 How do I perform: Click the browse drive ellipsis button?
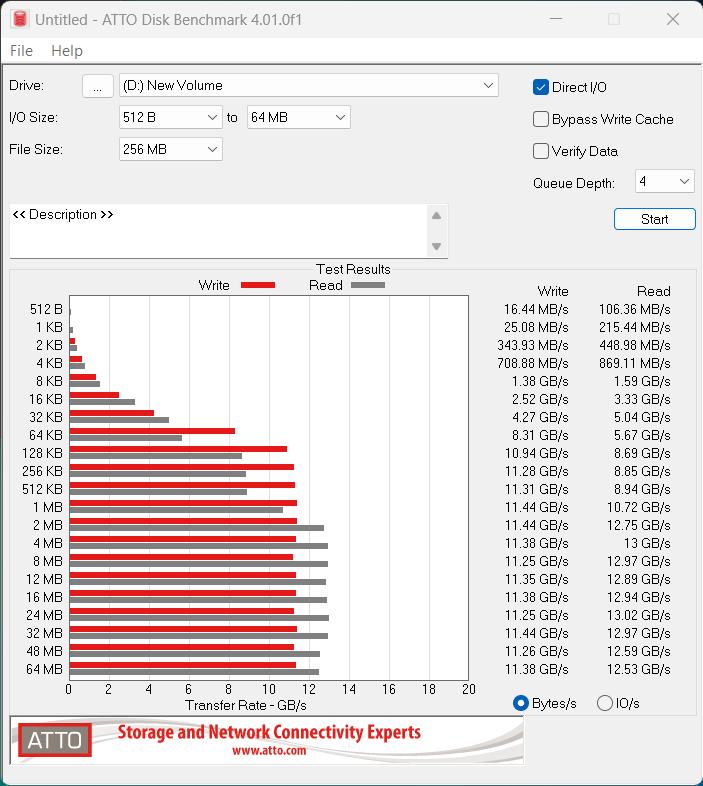point(97,86)
